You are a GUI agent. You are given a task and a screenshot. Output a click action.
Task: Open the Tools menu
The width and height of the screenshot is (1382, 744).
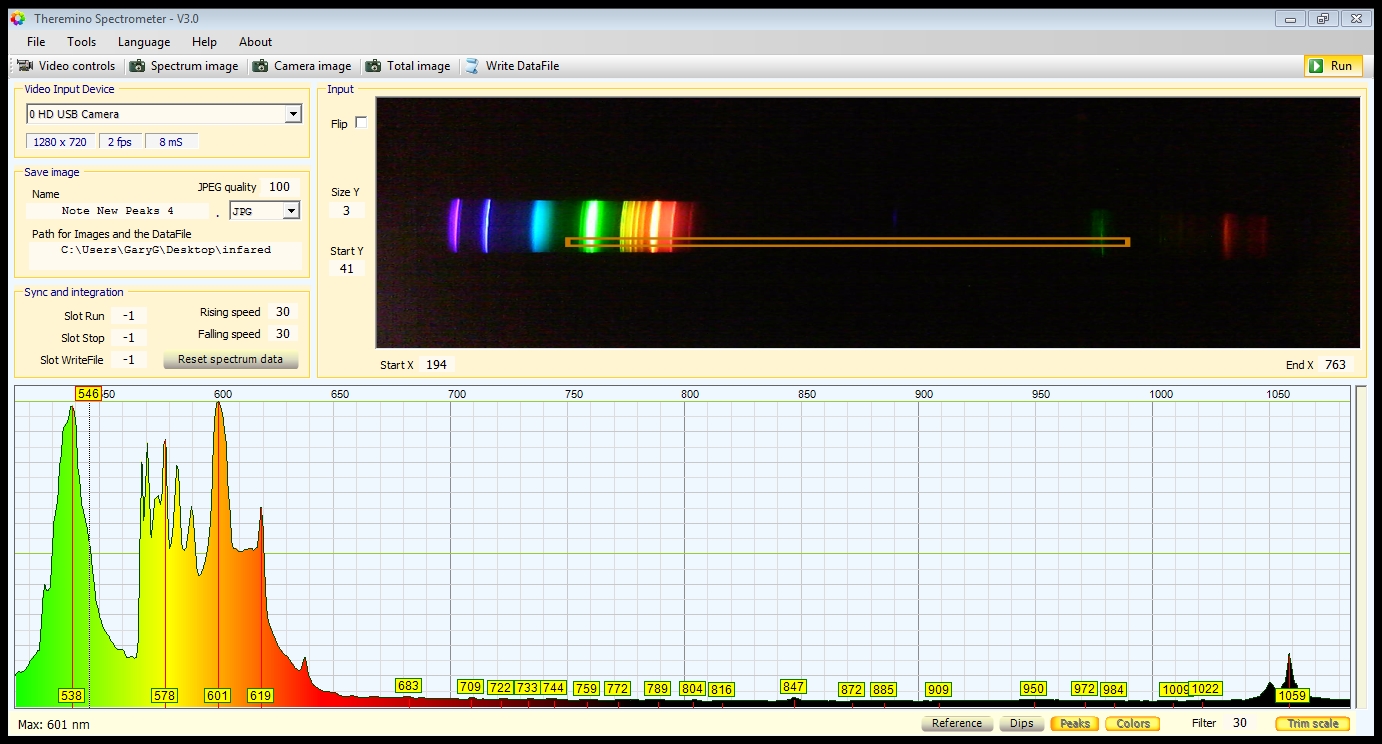point(81,42)
